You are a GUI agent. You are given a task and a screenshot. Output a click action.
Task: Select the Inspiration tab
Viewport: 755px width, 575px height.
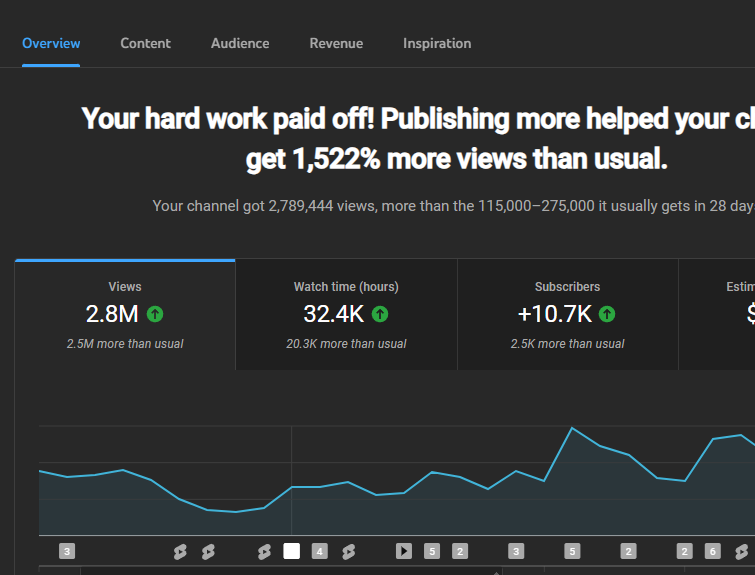tap(437, 43)
